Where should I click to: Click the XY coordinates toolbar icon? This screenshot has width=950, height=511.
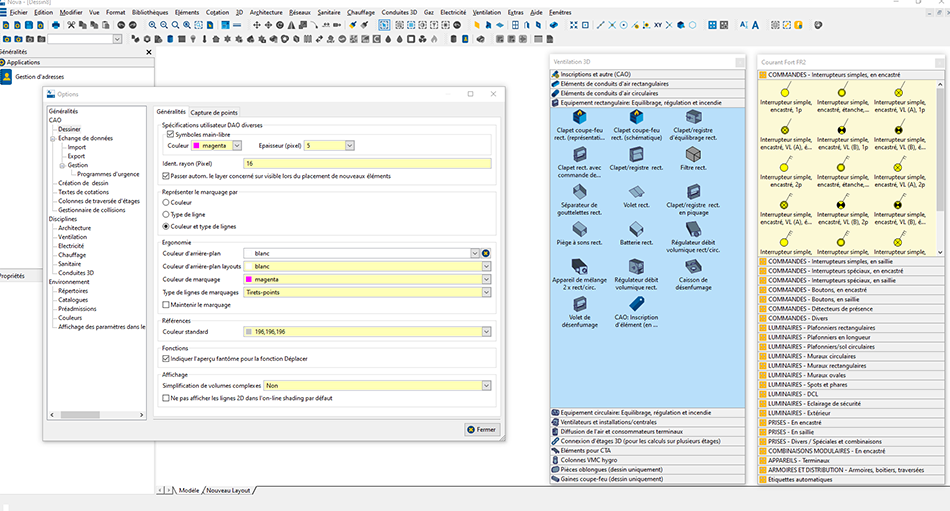pyautogui.click(x=658, y=24)
